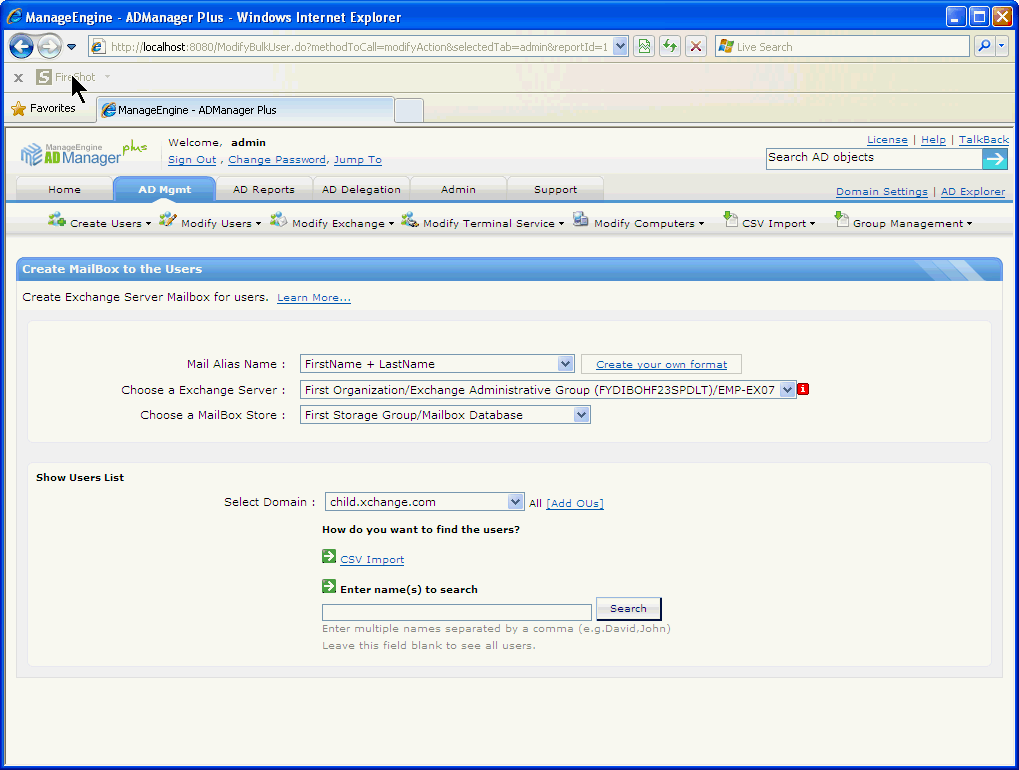Close the FireShot toolbar with the X
The width and height of the screenshot is (1019, 770).
[18, 78]
